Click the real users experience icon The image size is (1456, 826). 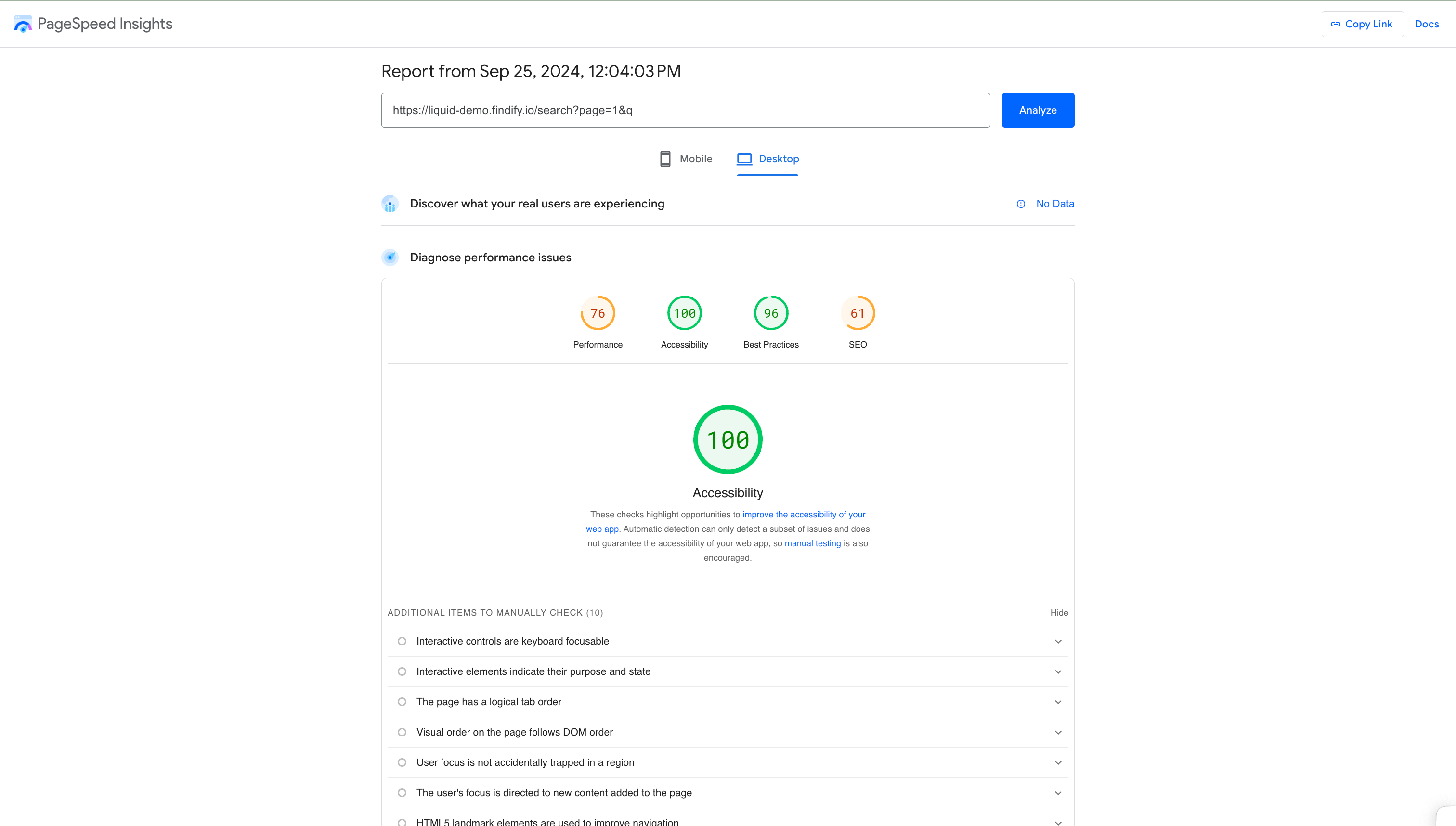(x=390, y=204)
